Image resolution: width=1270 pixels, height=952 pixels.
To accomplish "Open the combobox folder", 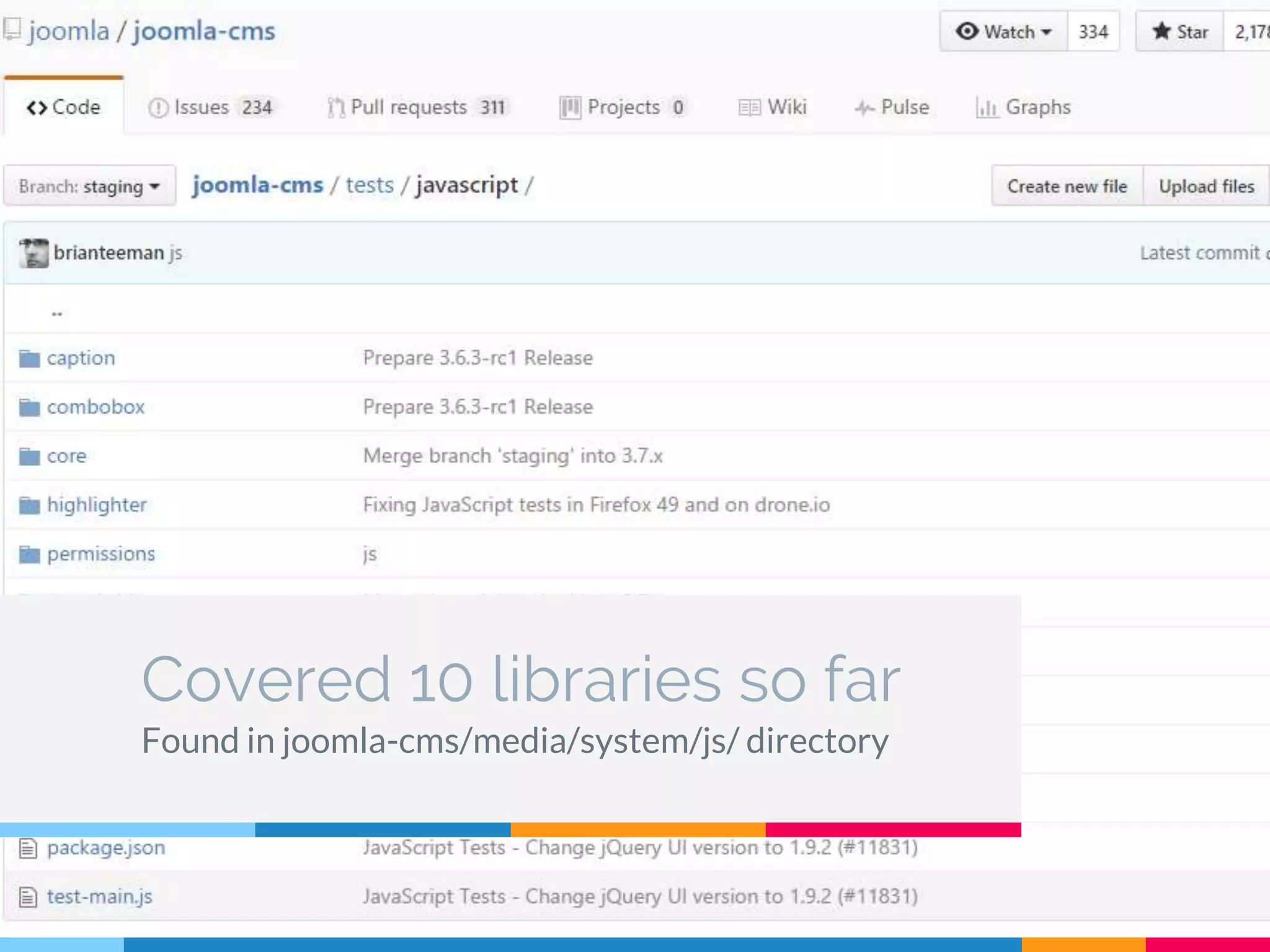I will pyautogui.click(x=96, y=407).
